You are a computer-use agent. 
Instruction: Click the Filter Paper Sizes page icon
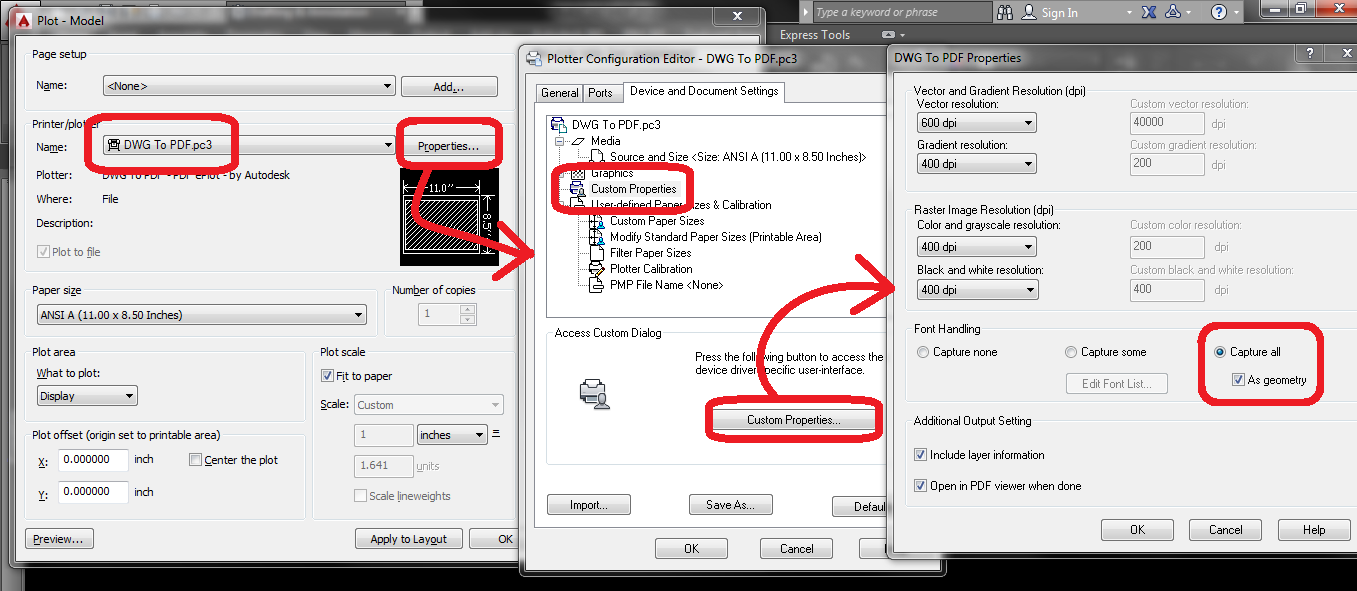coord(598,253)
